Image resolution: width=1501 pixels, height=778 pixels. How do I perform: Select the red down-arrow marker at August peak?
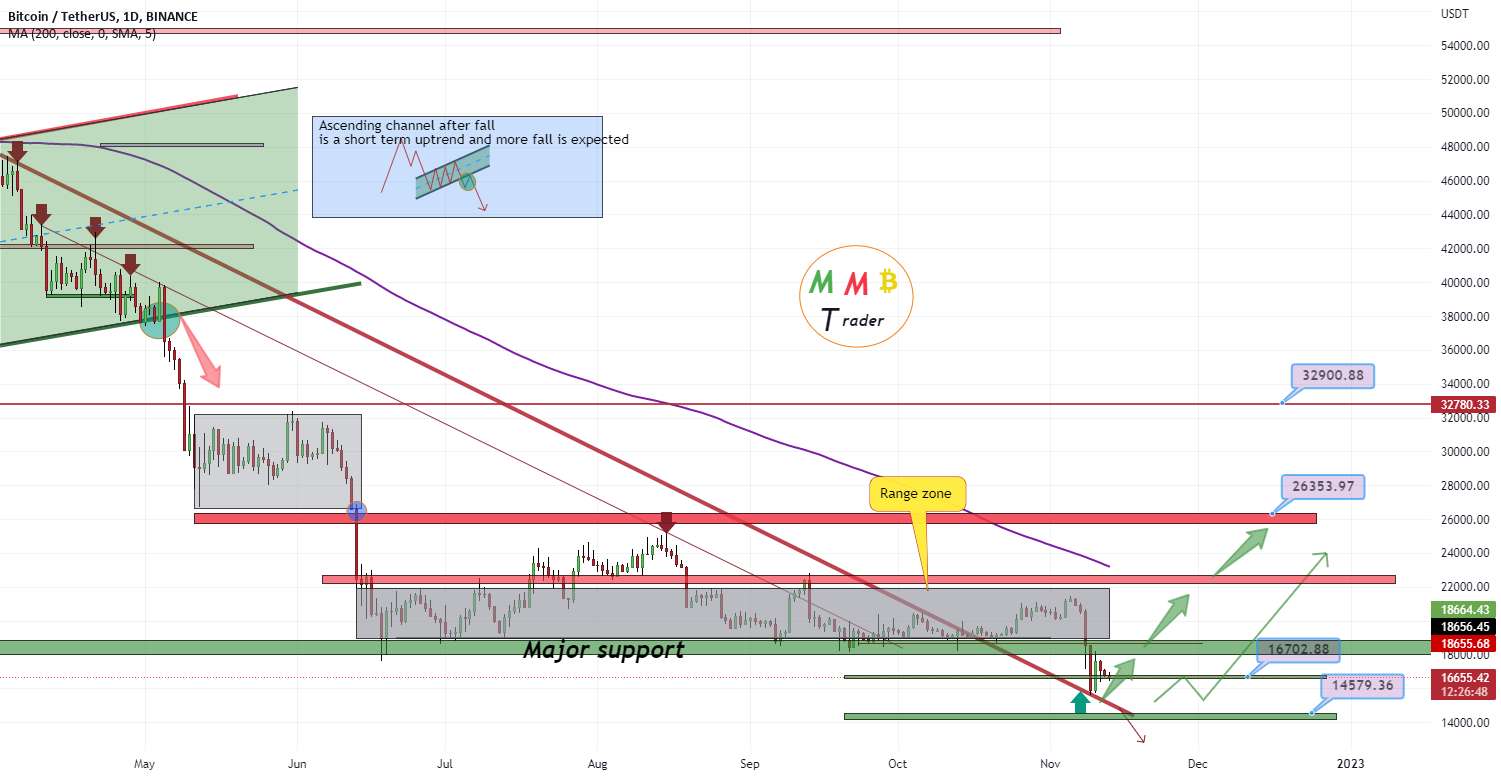click(666, 521)
